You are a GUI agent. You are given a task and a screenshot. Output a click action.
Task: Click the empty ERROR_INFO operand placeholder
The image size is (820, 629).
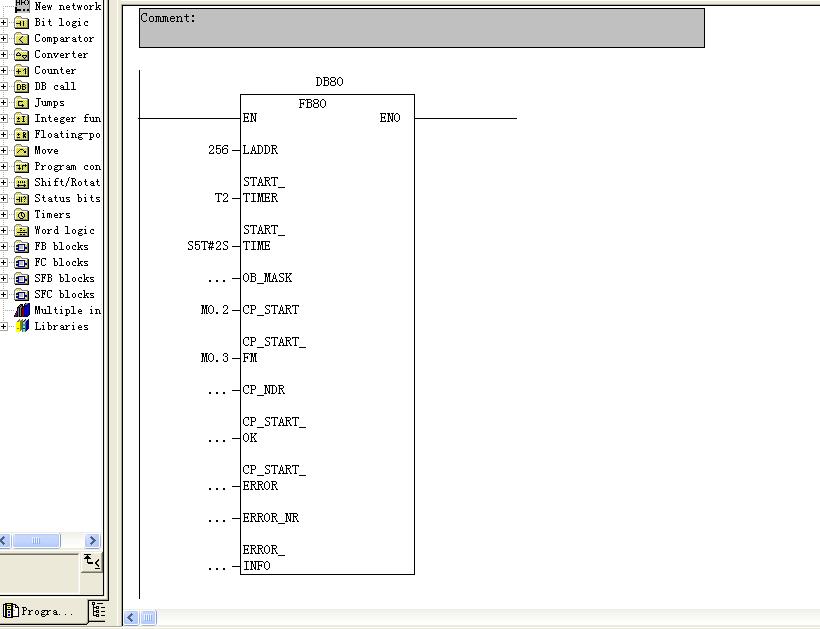(x=217, y=567)
